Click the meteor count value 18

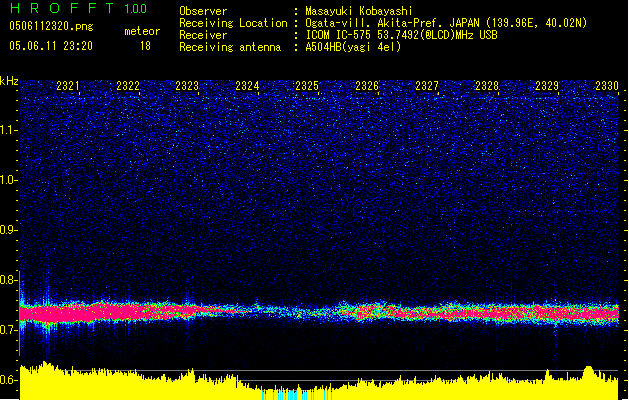point(145,46)
